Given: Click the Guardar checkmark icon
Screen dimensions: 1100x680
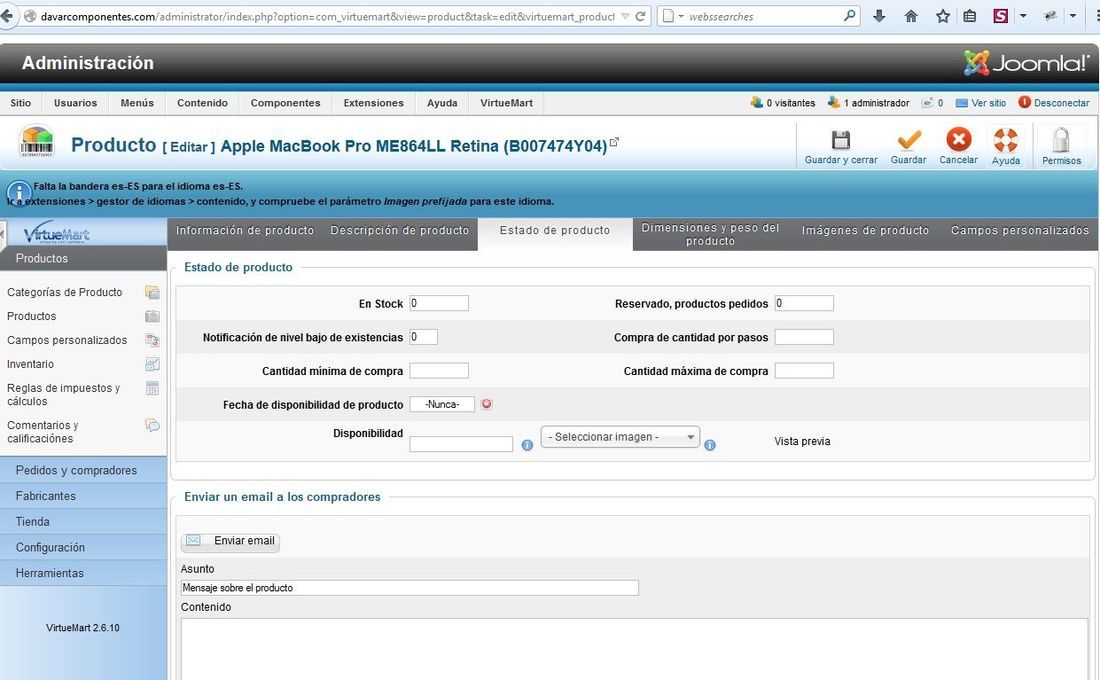Looking at the screenshot, I should pos(908,140).
